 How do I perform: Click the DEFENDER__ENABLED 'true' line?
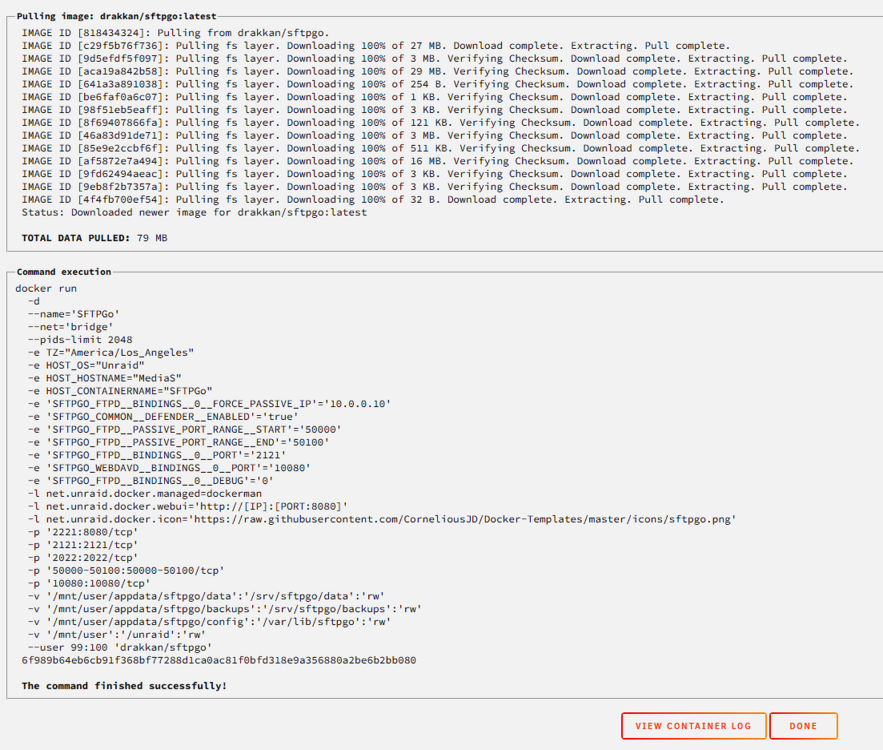[163, 417]
